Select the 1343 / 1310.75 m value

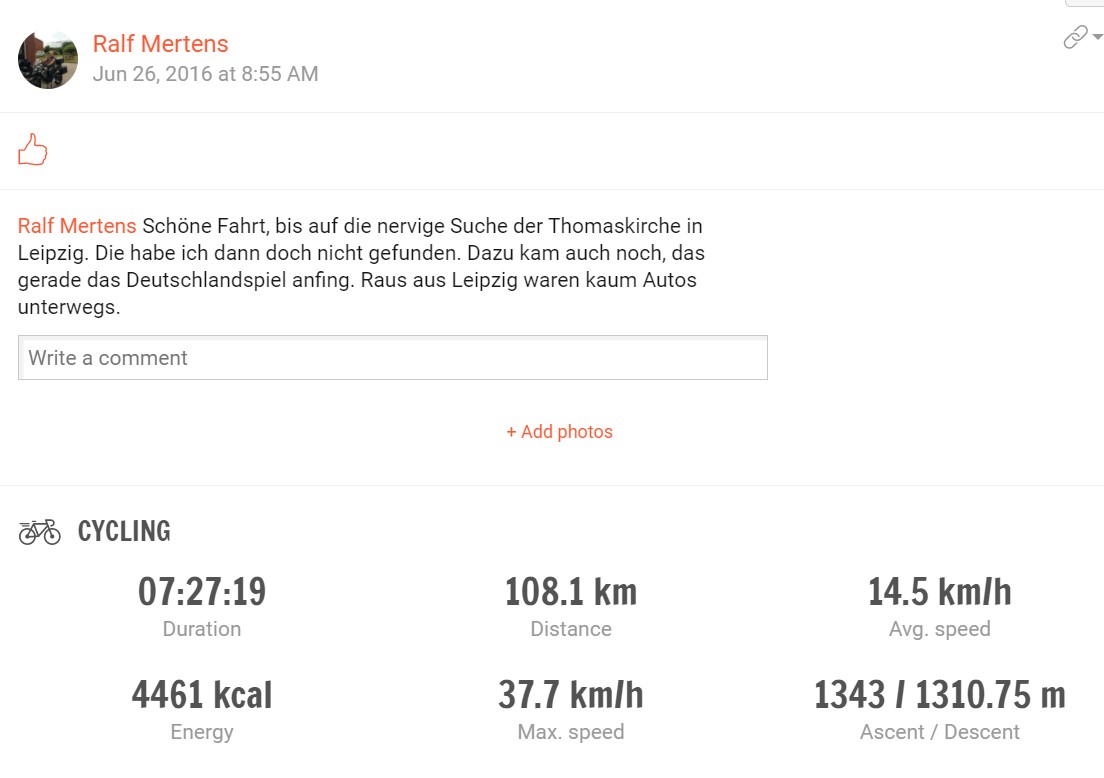tap(939, 695)
